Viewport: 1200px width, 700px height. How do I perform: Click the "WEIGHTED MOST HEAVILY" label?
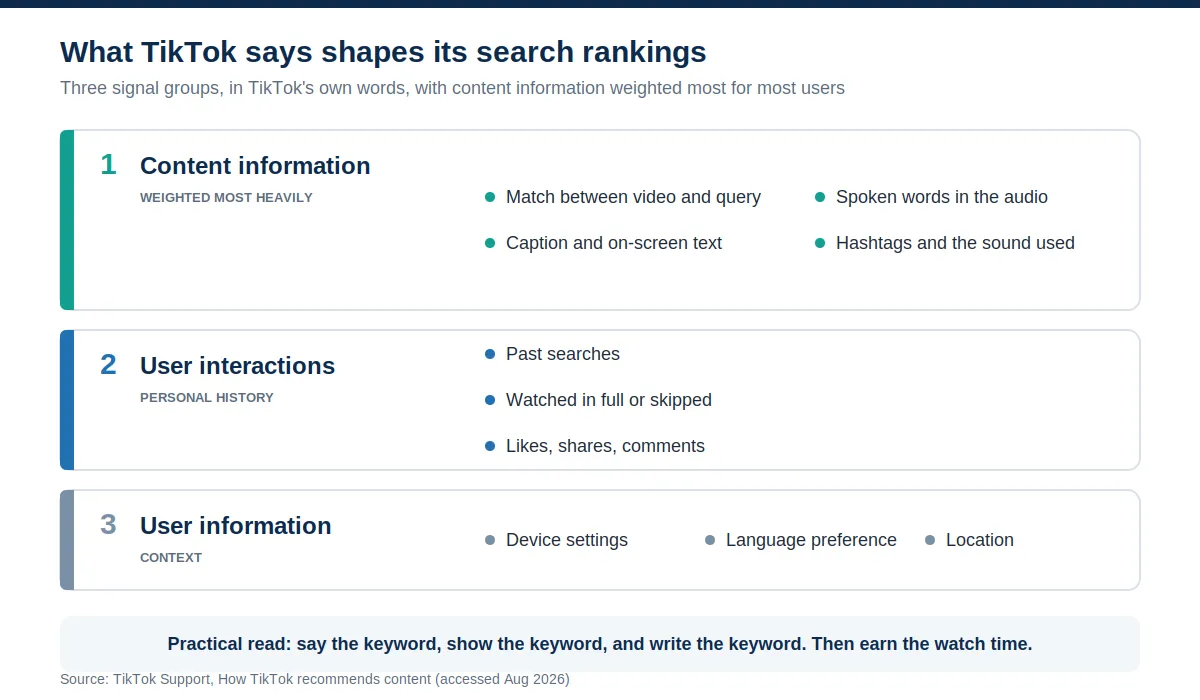pos(226,198)
